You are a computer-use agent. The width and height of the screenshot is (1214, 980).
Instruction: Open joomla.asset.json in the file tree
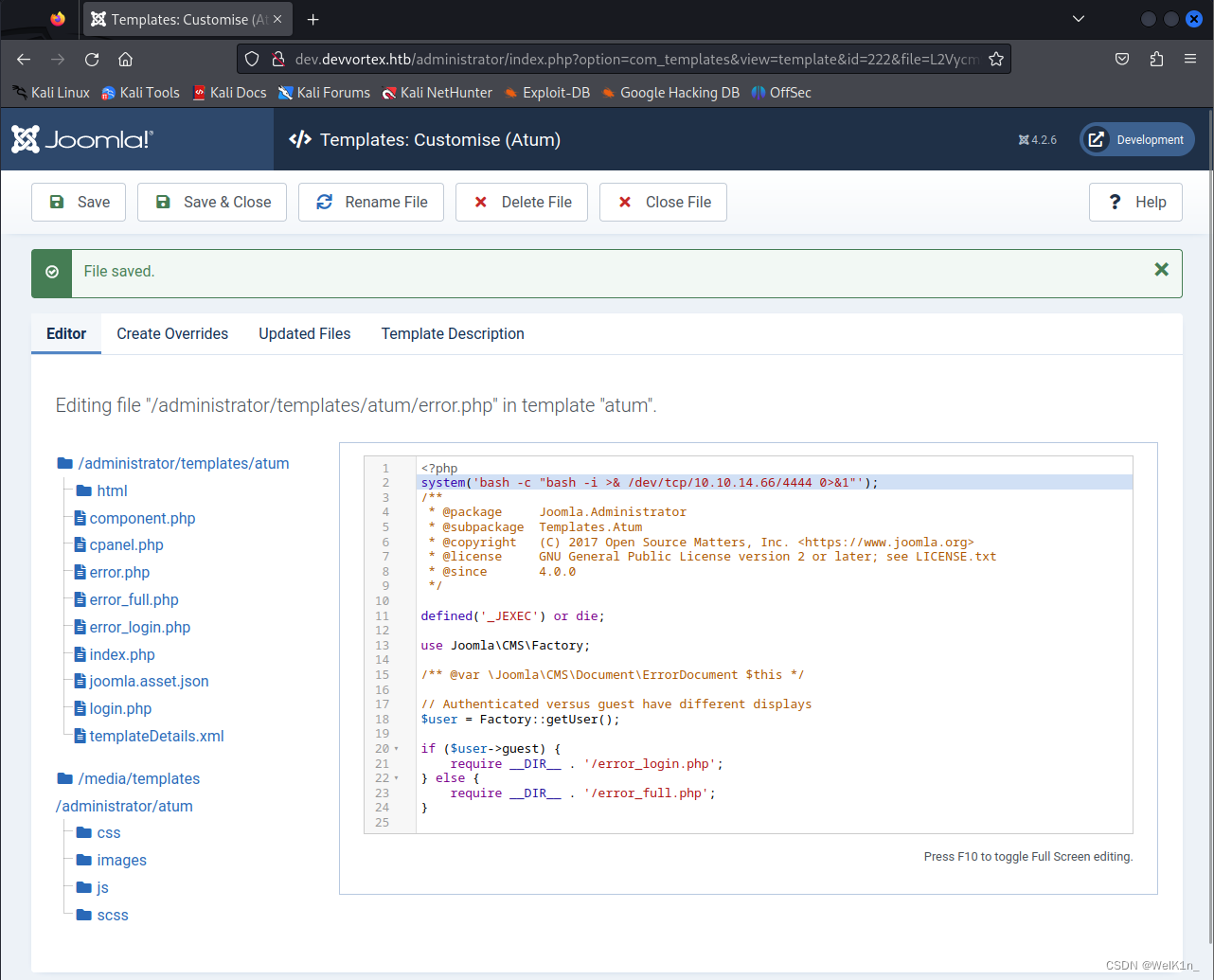tap(142, 681)
